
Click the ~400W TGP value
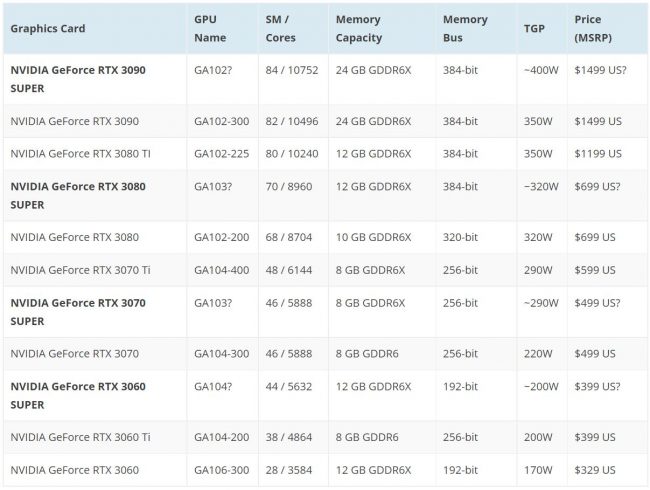(541, 70)
